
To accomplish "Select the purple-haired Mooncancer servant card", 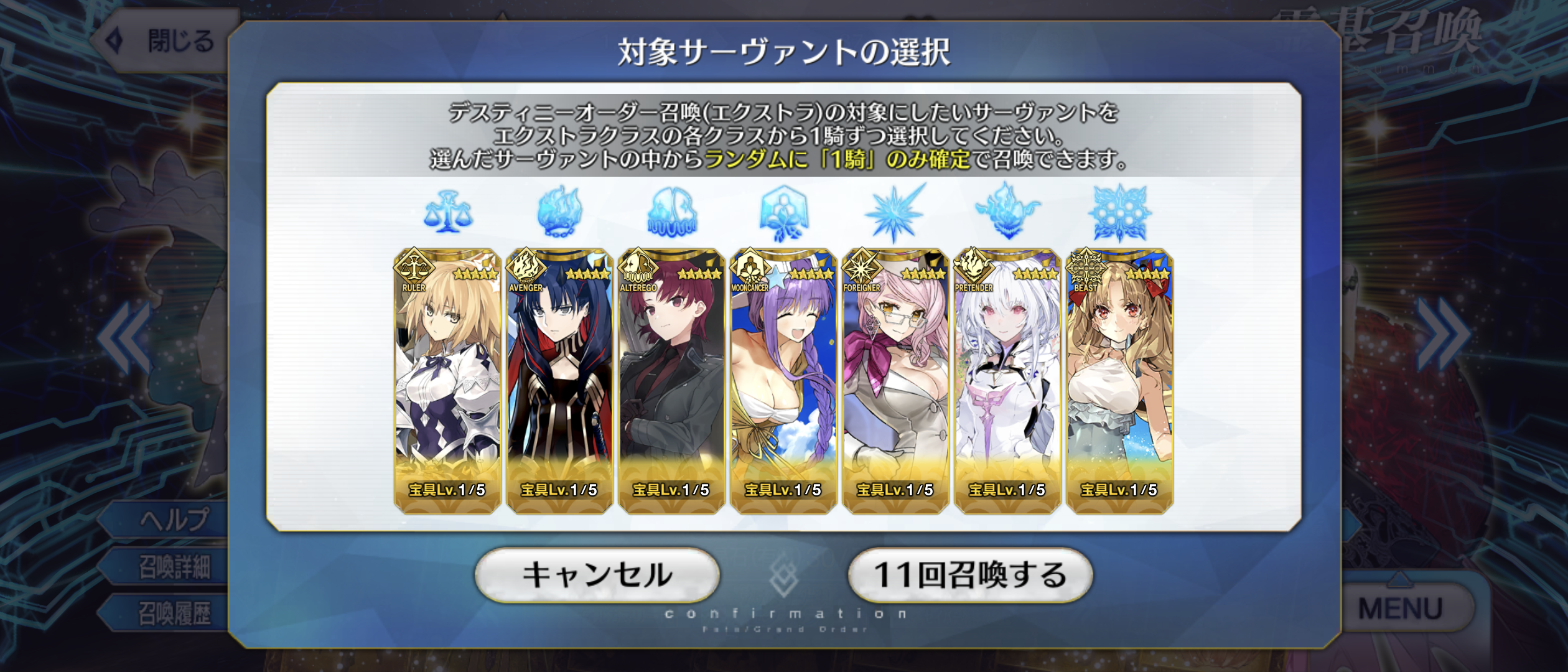I will point(783,381).
